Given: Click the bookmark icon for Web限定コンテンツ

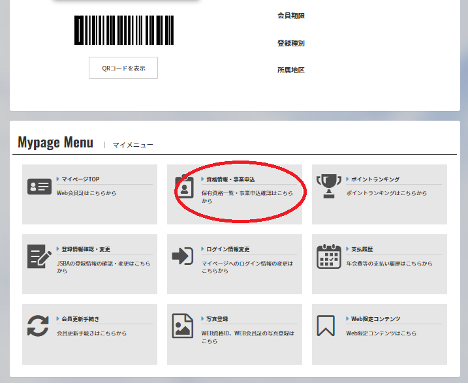Looking at the screenshot, I should click(x=326, y=325).
